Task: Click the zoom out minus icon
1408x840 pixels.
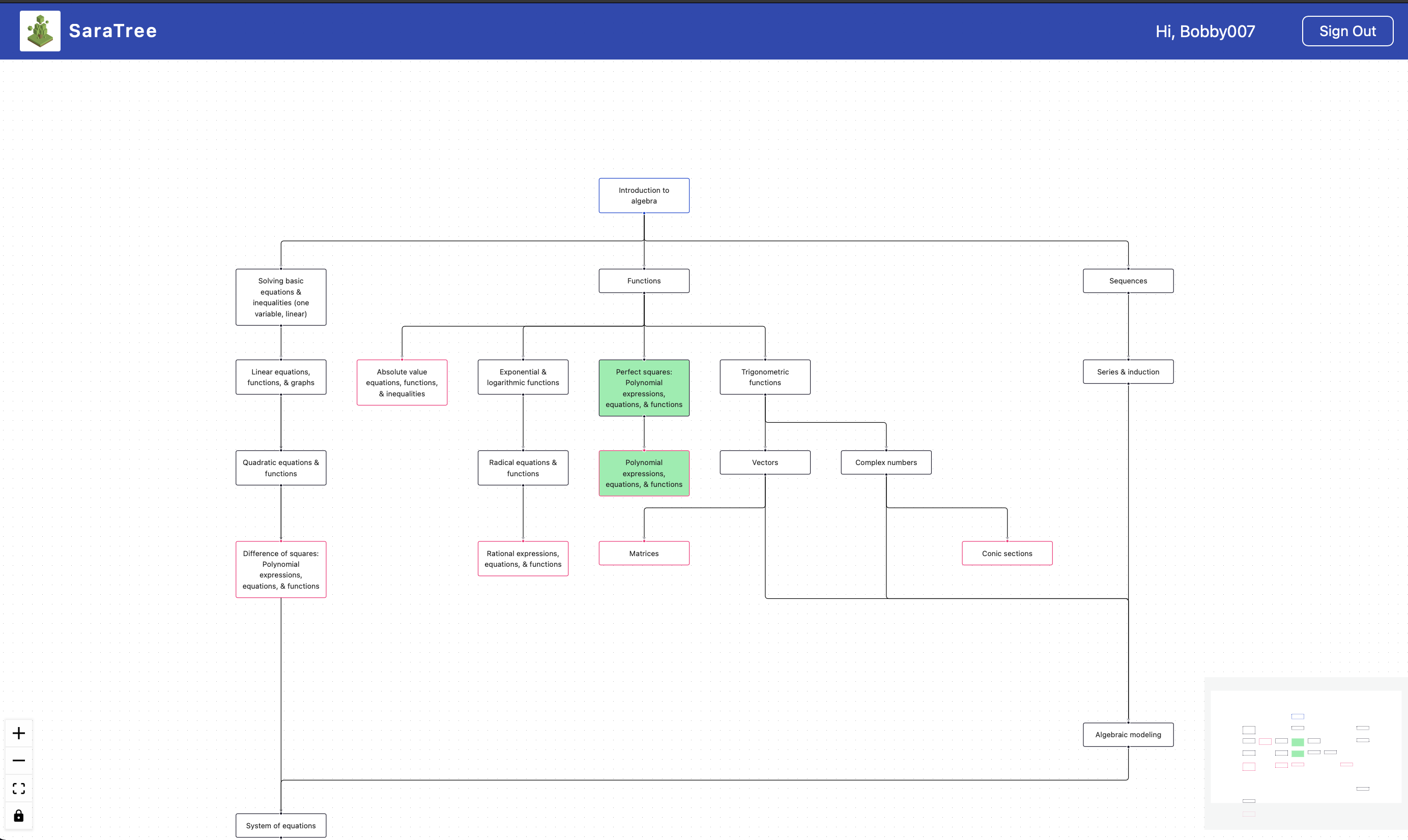Action: [19, 760]
